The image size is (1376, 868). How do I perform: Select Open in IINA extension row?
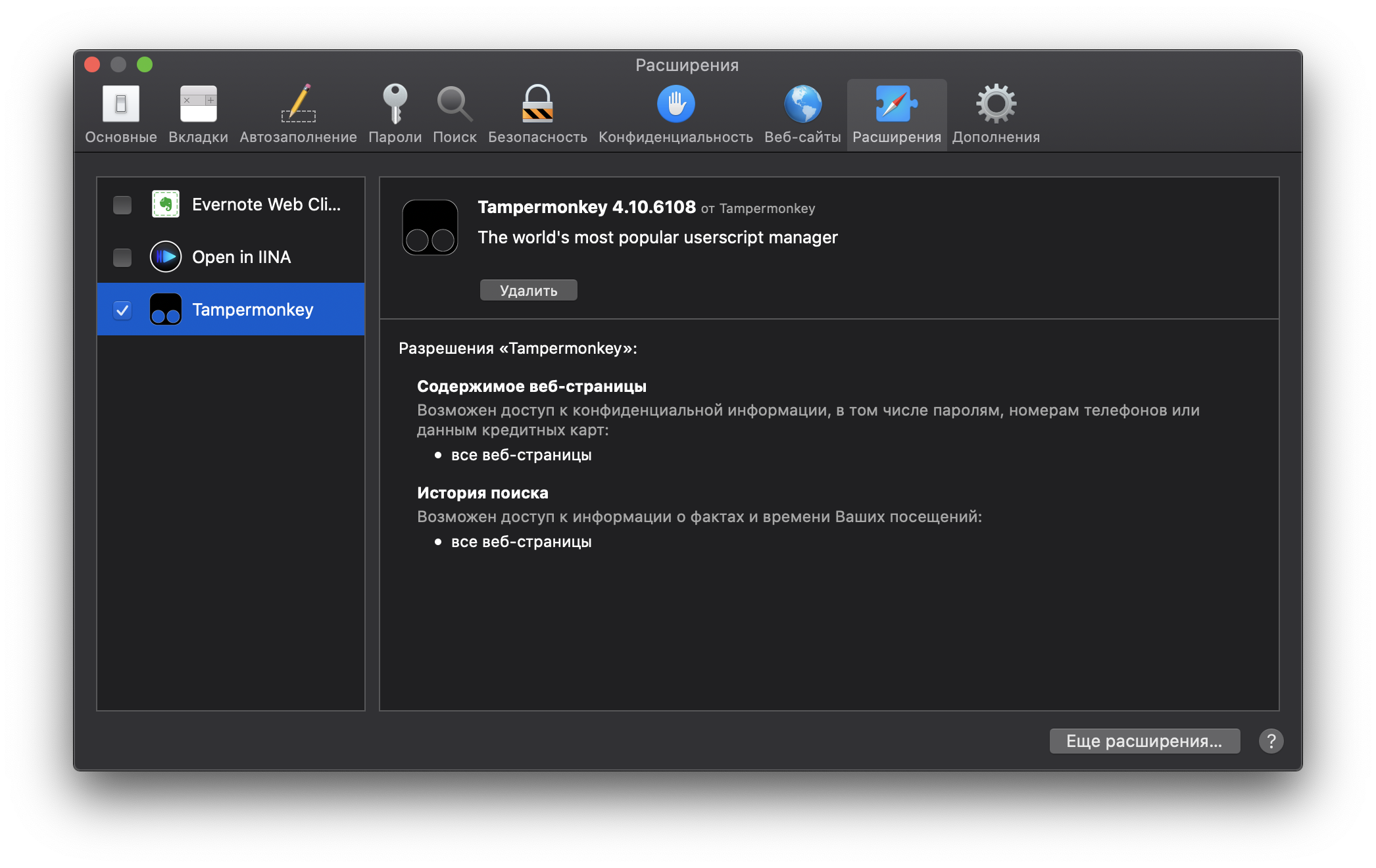241,257
